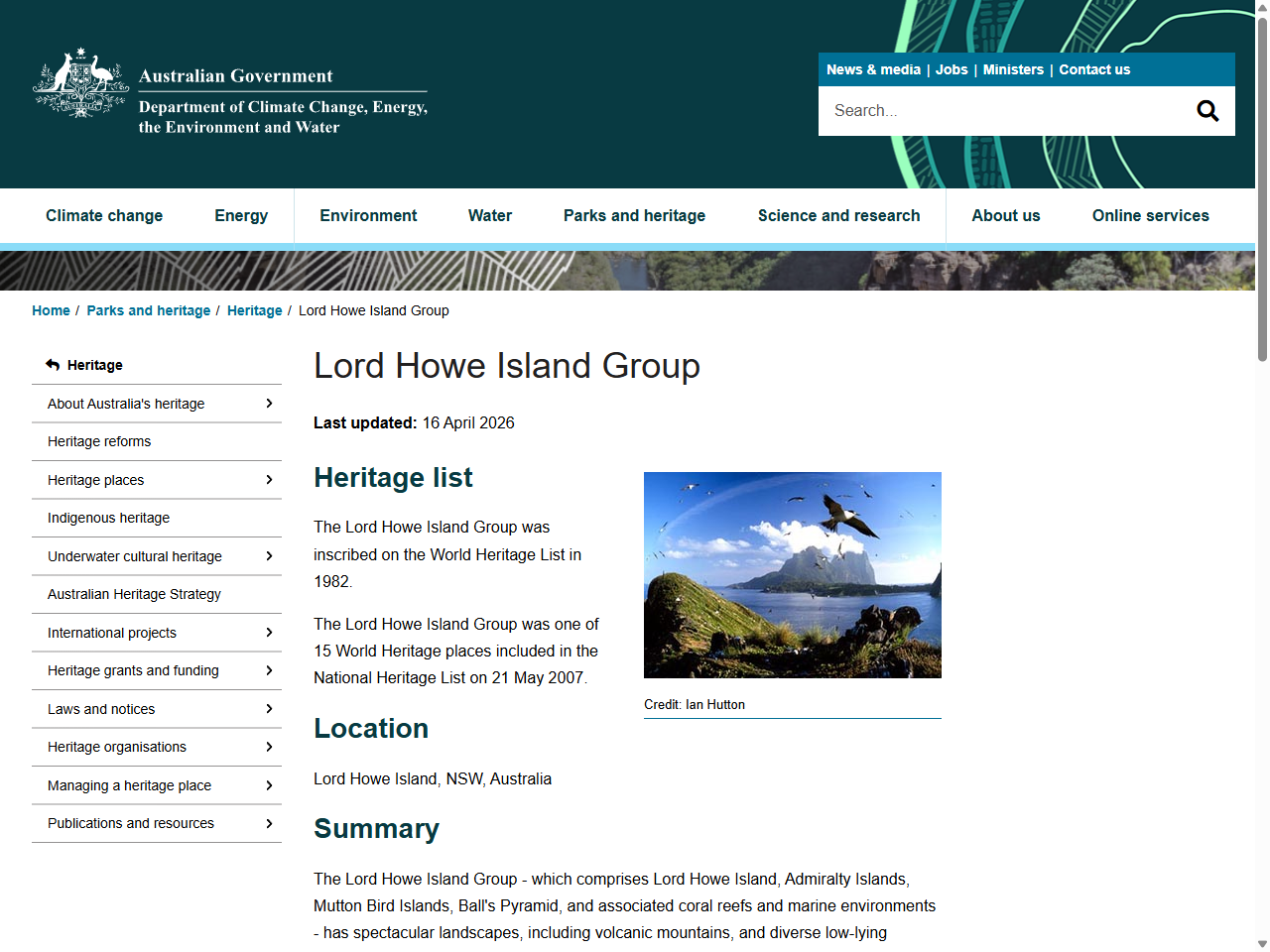1270x952 pixels.
Task: Expand Heritage grants and funding chevron
Action: (x=269, y=670)
